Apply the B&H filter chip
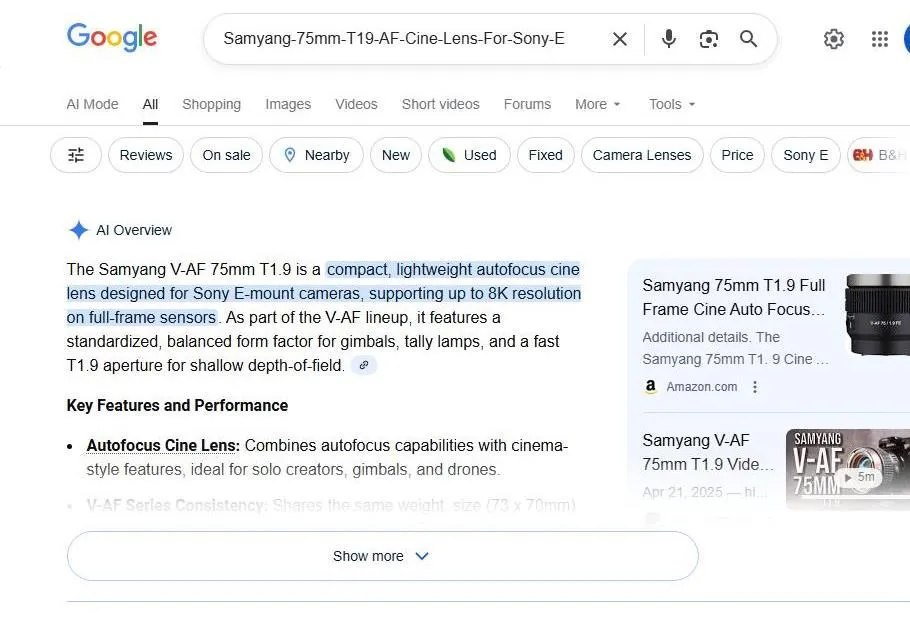This screenshot has width=910, height=620. (x=879, y=155)
